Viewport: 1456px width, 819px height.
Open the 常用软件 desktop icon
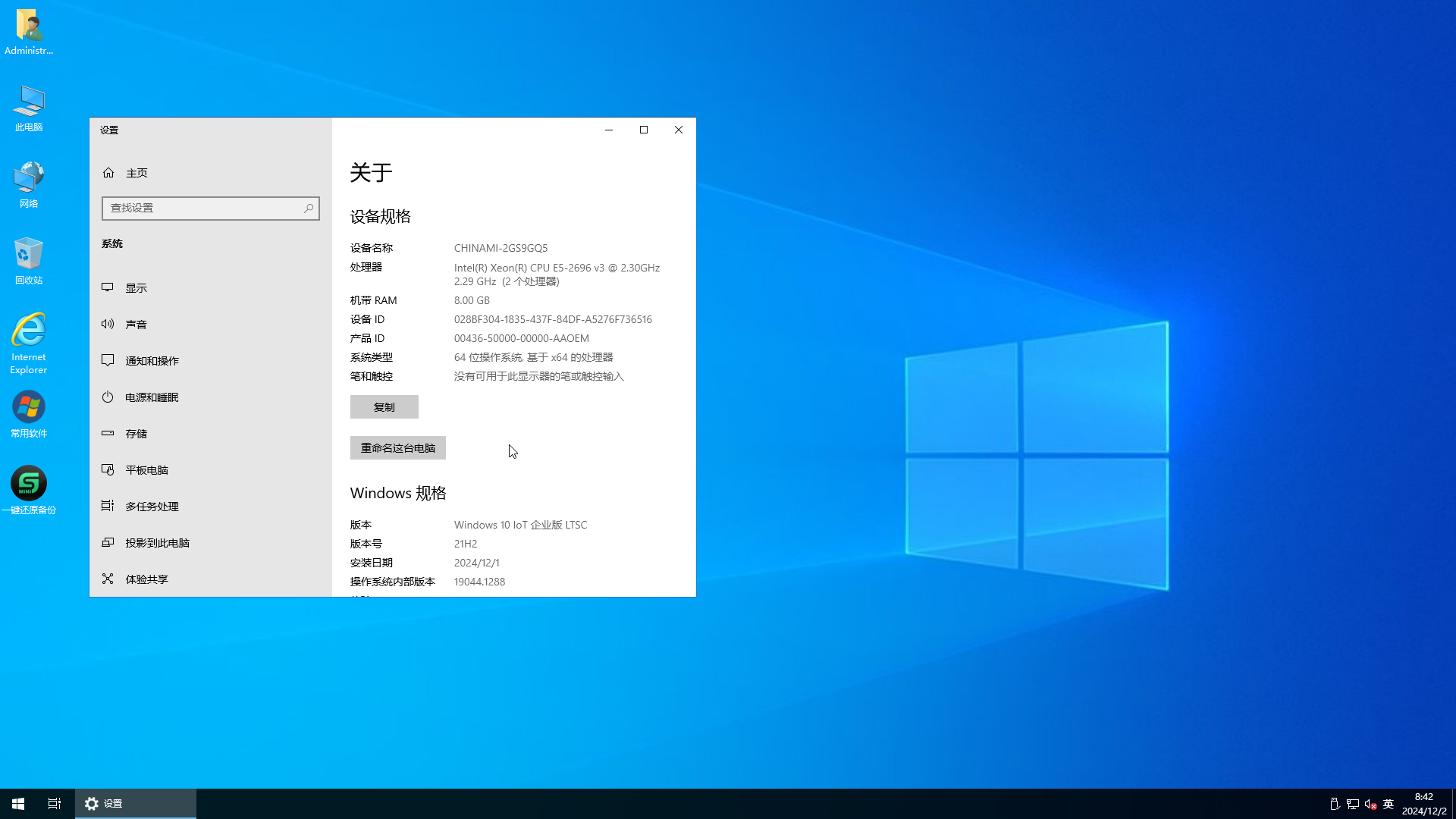29,414
